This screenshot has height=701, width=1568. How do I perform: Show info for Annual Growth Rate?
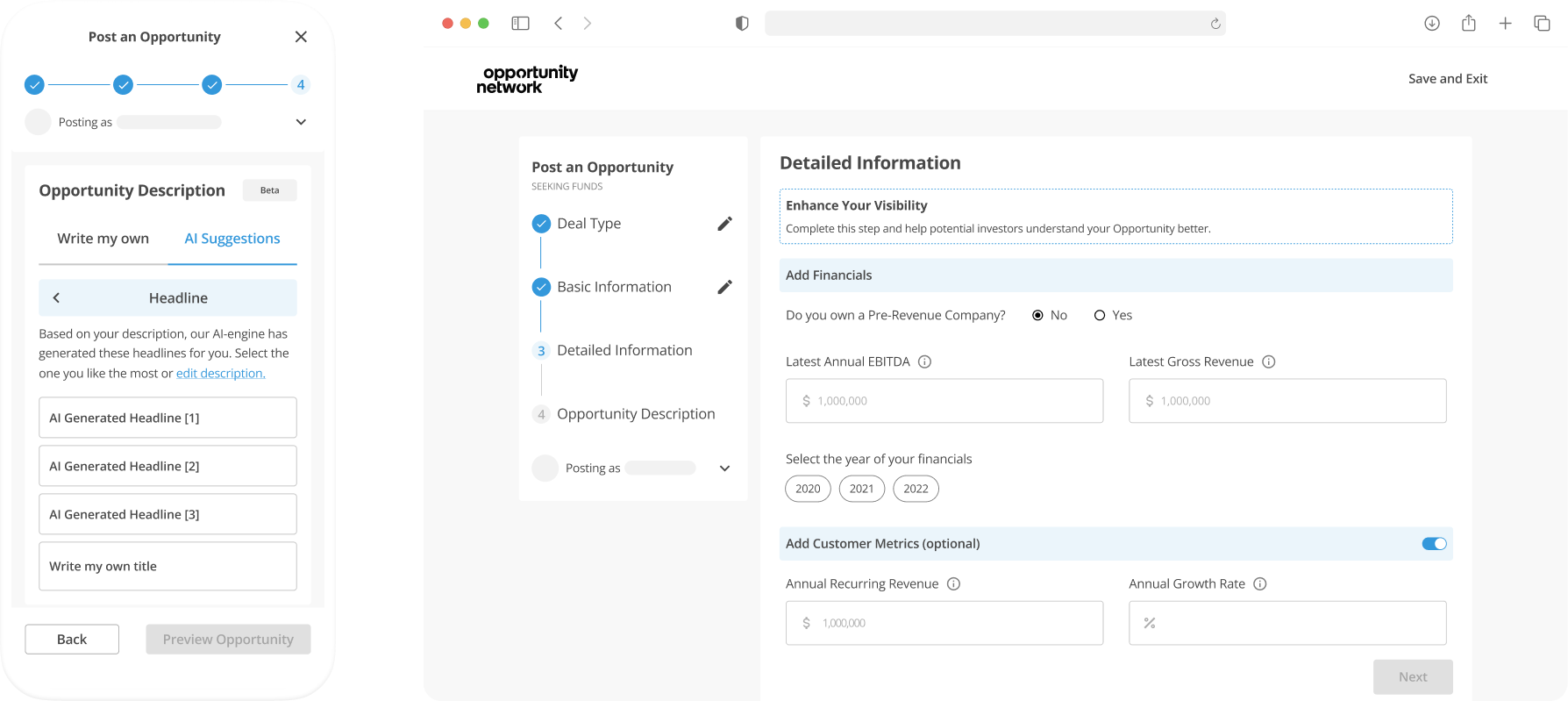click(1260, 583)
